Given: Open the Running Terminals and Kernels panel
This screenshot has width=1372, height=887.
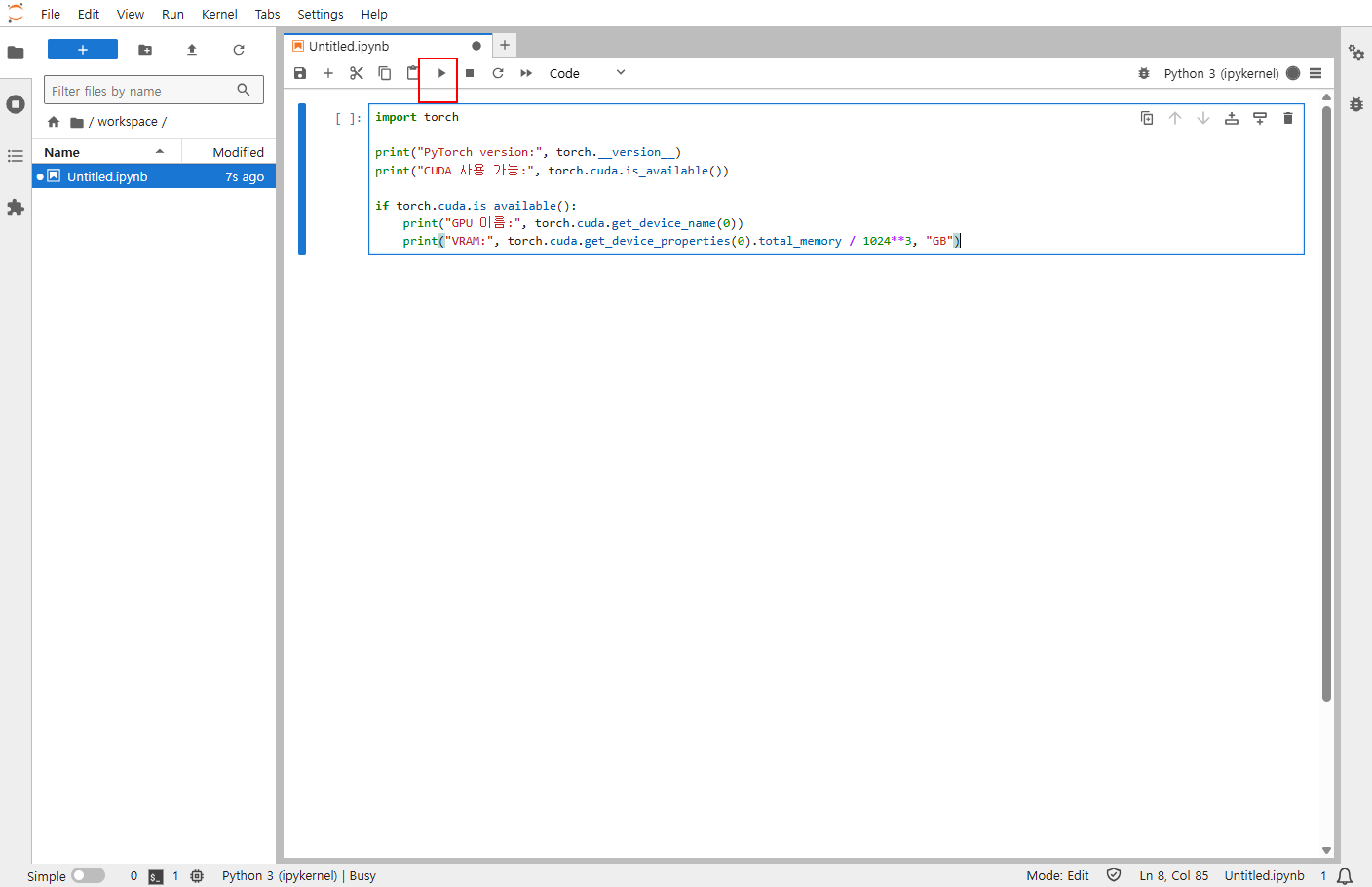Looking at the screenshot, I should coord(16,104).
